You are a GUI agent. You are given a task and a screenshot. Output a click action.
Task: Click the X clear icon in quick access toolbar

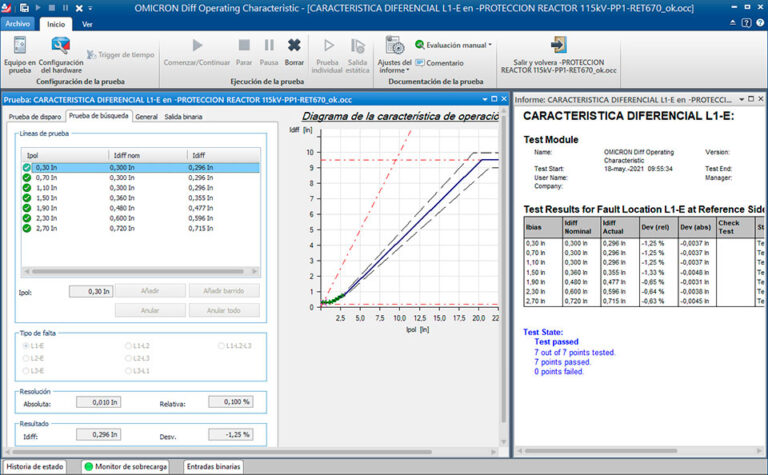(x=79, y=8)
